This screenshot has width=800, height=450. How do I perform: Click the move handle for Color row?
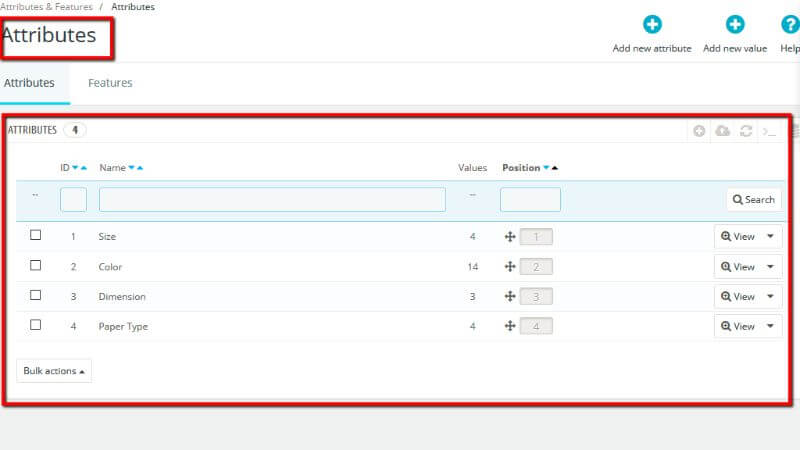(x=510, y=266)
